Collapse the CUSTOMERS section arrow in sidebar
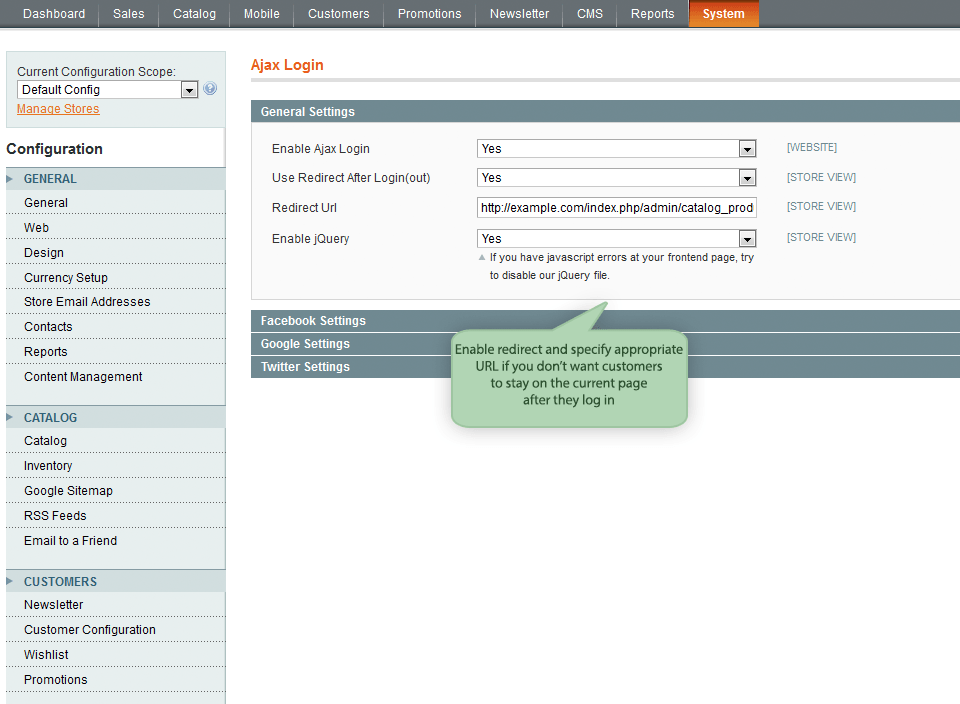960x704 pixels. pyautogui.click(x=12, y=582)
